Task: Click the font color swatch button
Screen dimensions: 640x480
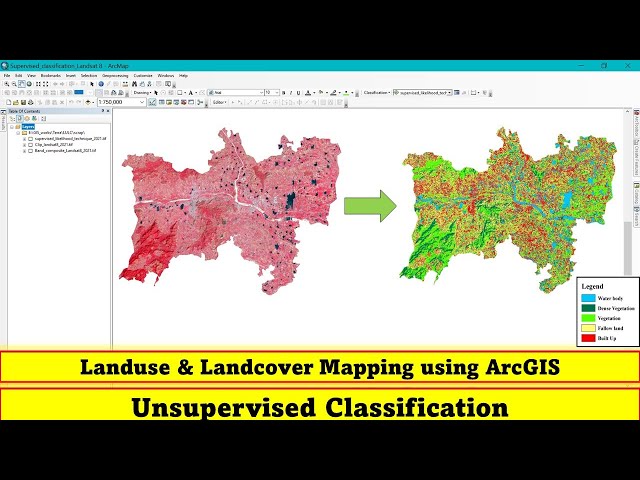Action: point(308,93)
